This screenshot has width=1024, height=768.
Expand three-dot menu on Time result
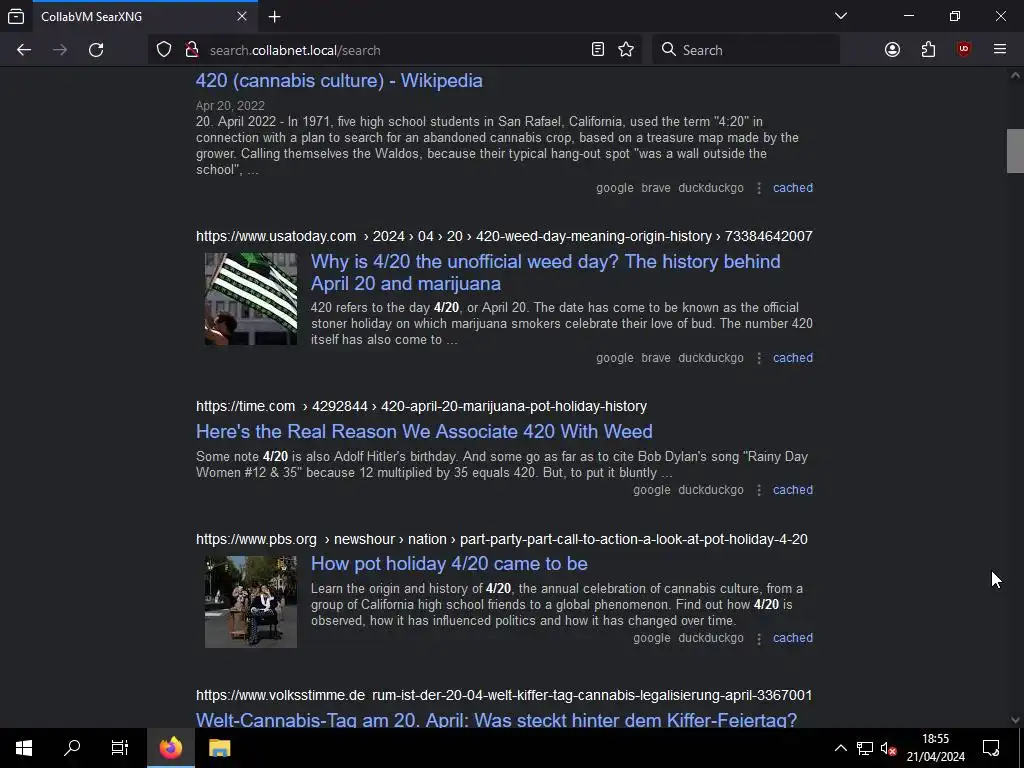click(759, 490)
